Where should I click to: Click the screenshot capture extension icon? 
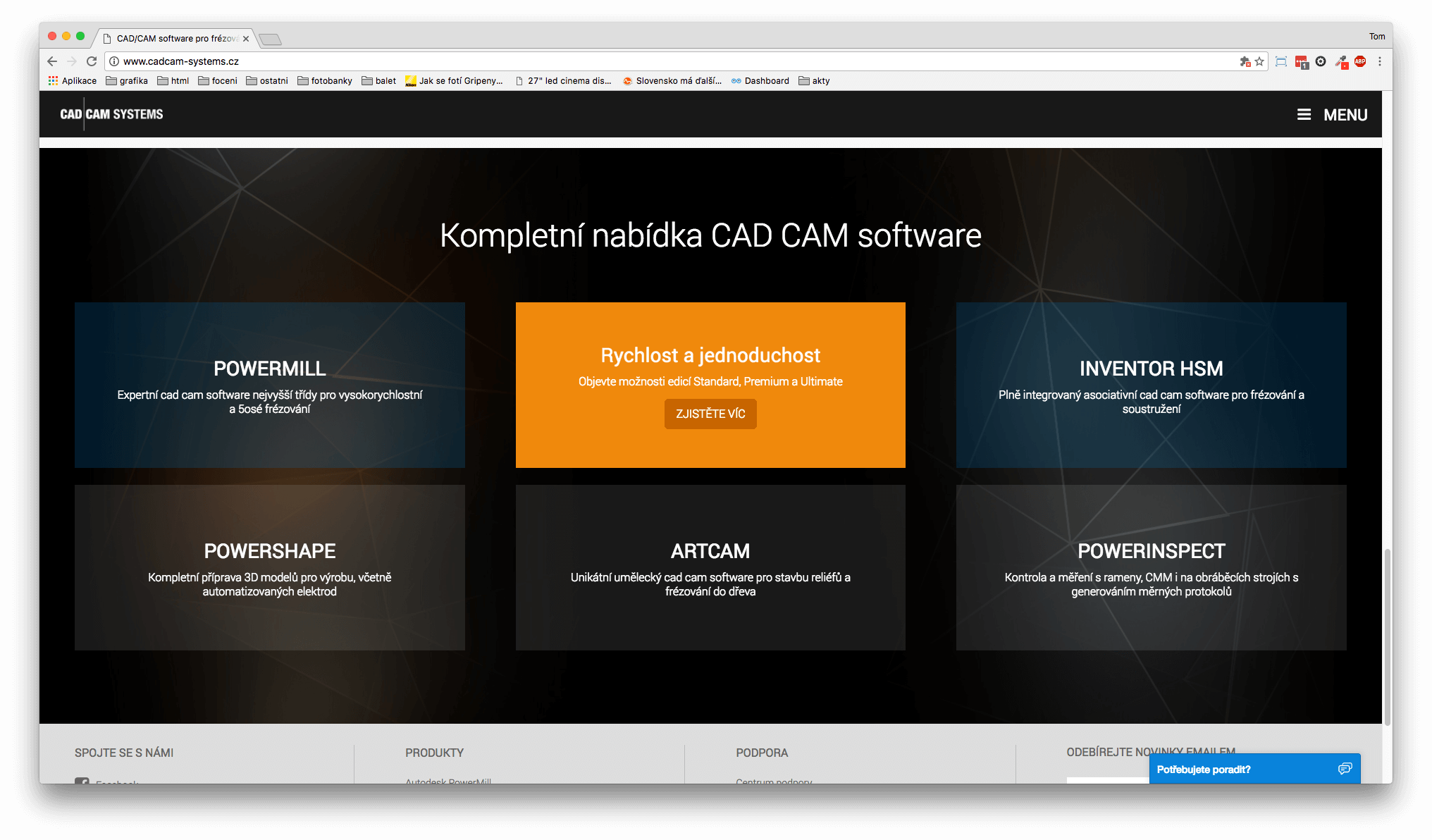pyautogui.click(x=1281, y=61)
